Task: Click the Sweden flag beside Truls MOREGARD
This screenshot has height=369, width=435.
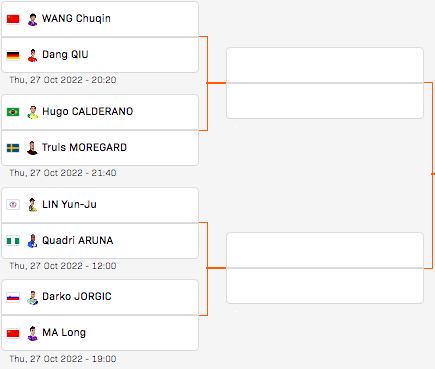Action: (13, 148)
